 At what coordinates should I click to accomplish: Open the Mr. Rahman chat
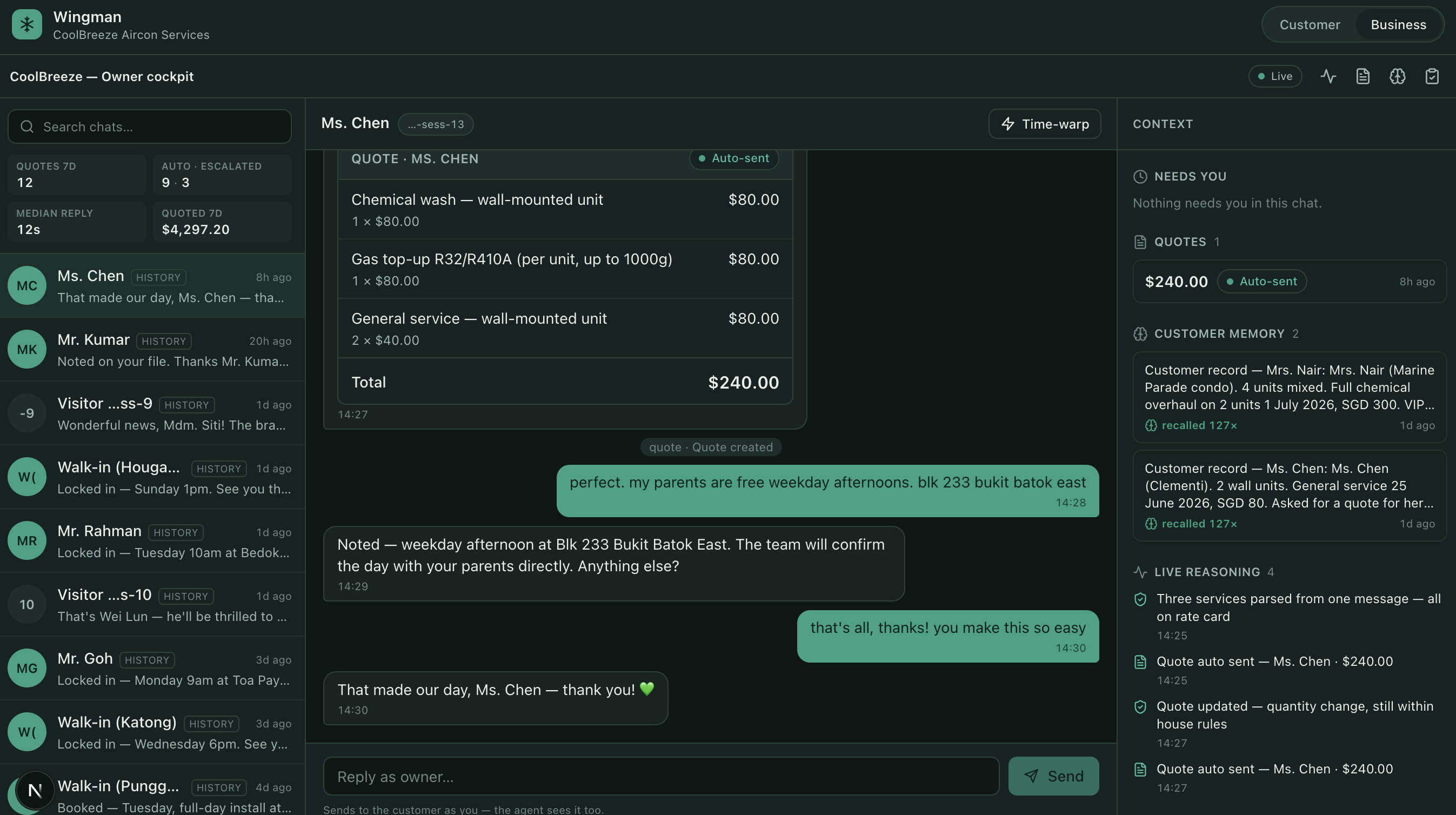pyautogui.click(x=152, y=541)
